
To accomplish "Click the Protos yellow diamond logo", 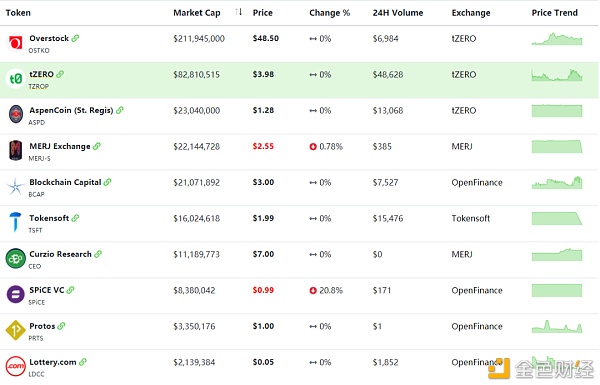I will click(x=16, y=330).
